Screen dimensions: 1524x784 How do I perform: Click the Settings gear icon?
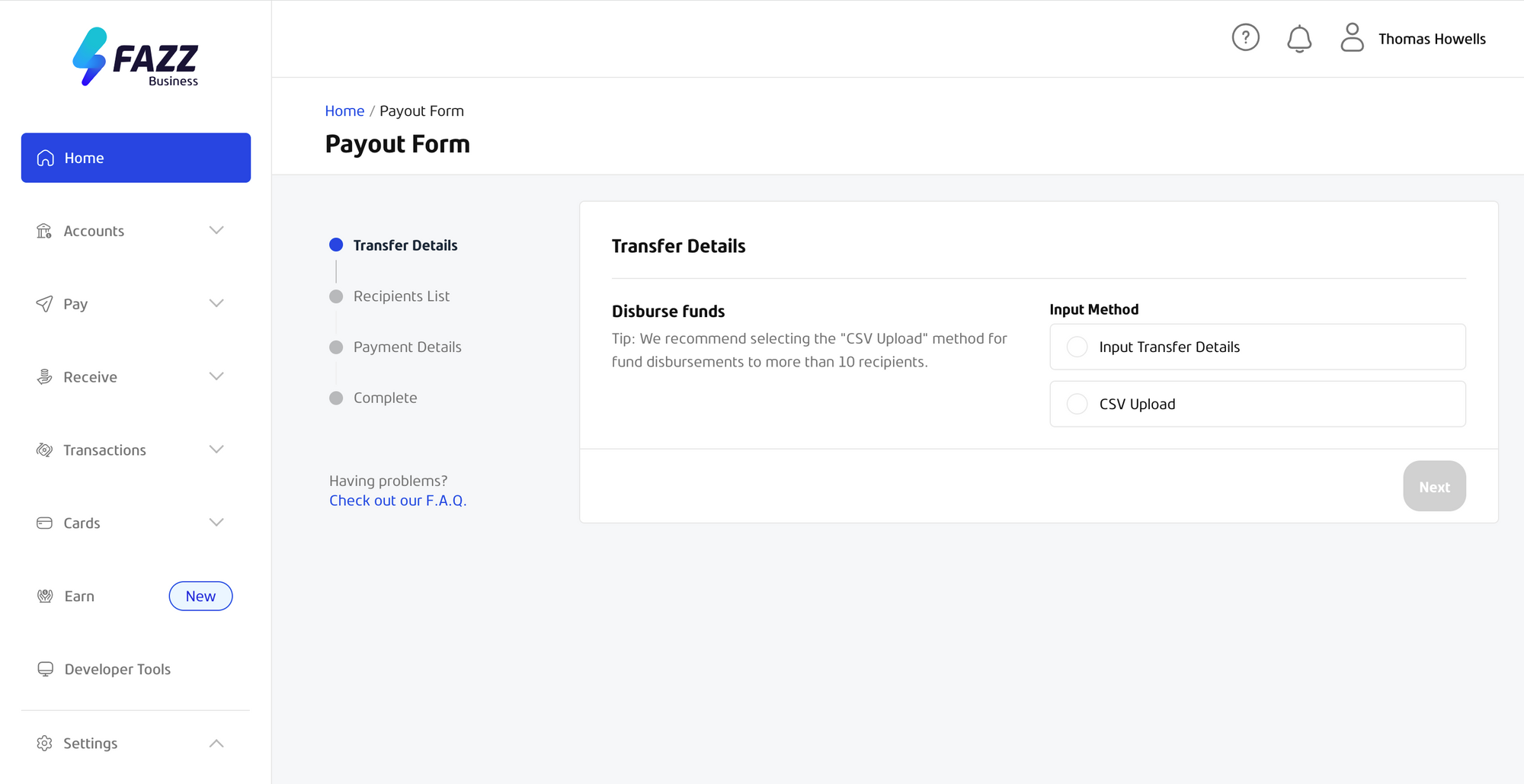tap(44, 743)
